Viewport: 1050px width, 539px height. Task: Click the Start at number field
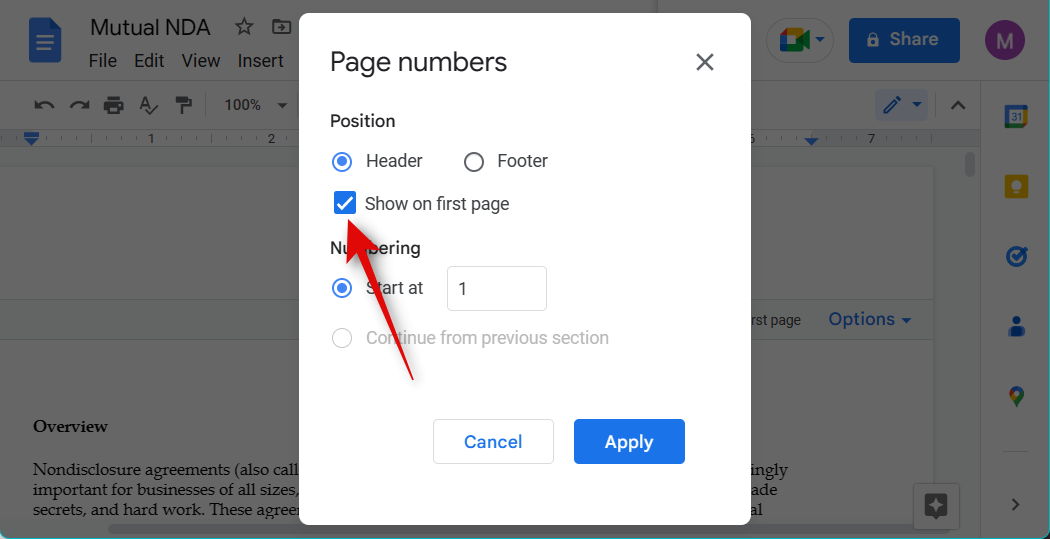point(496,288)
